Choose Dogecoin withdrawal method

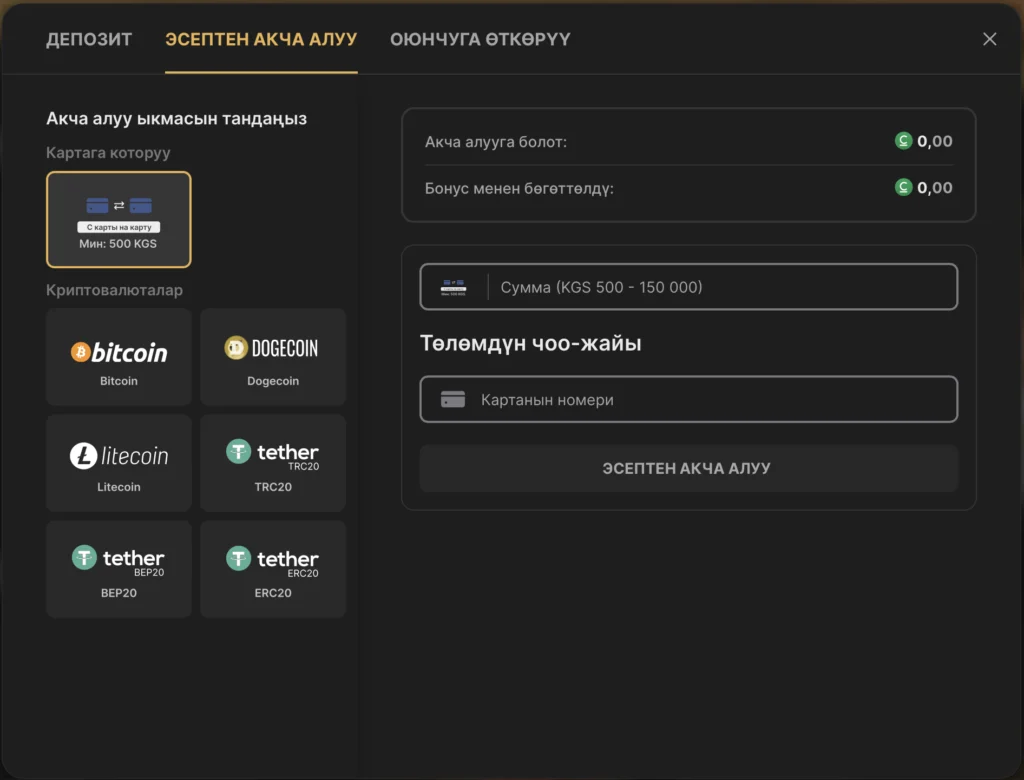click(x=273, y=357)
